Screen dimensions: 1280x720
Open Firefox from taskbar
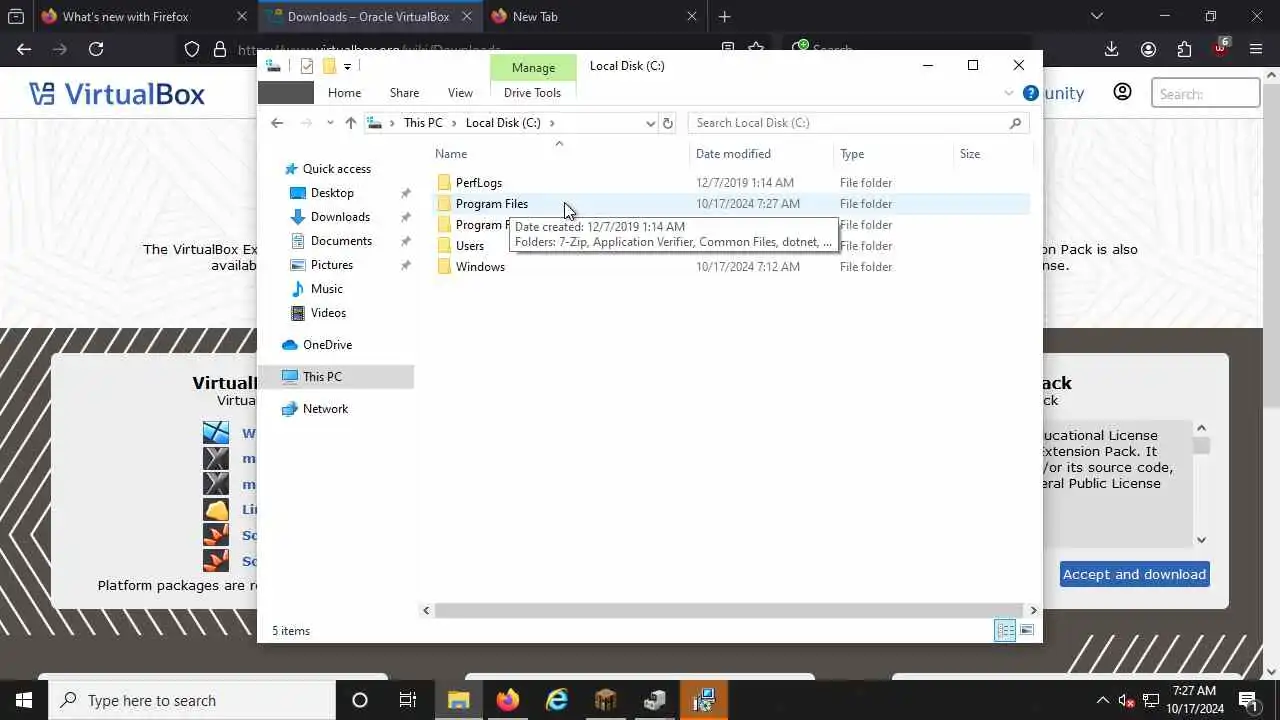click(508, 700)
